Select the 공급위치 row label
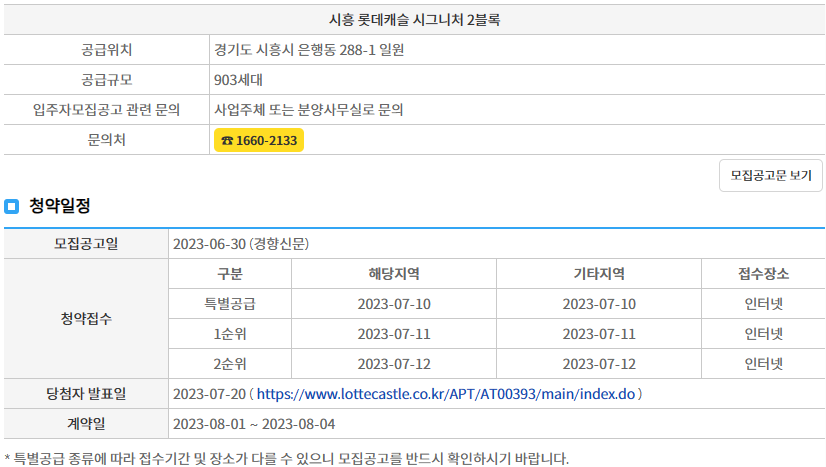826x467 pixels. [x=106, y=50]
